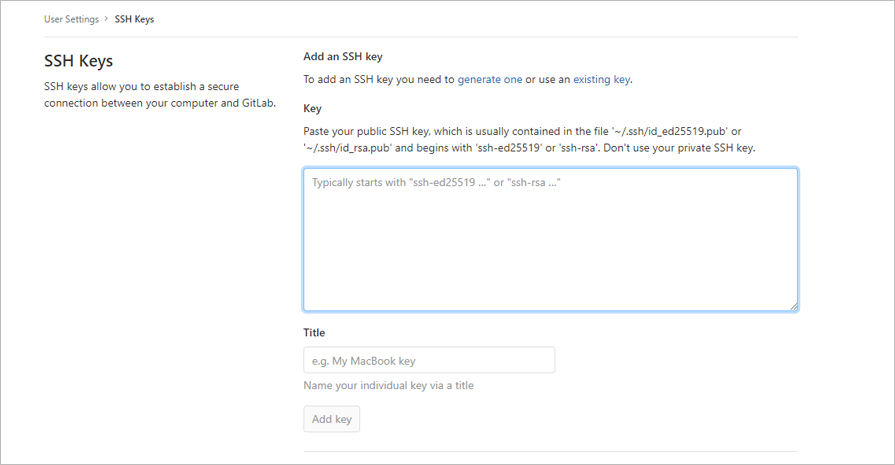Click the 'Name your individual key' hint

(x=389, y=386)
